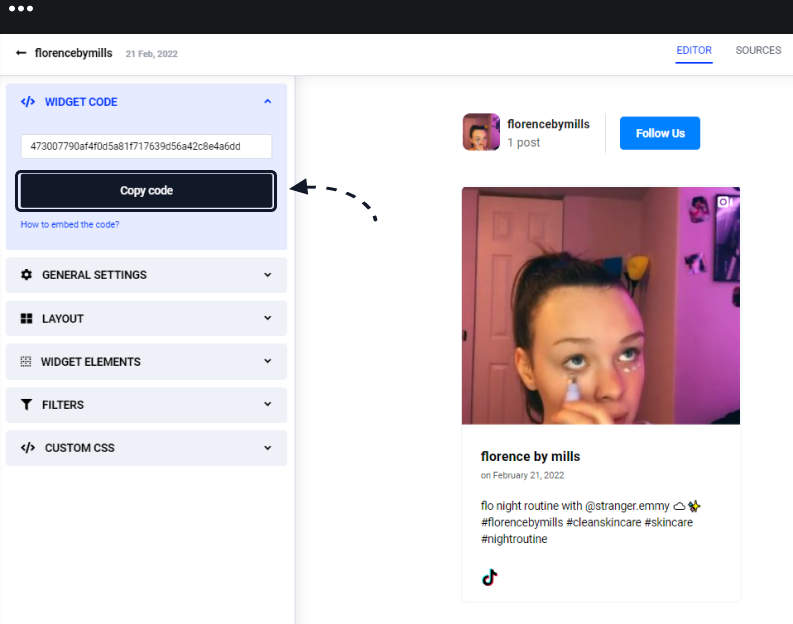This screenshot has width=793, height=624.
Task: Click the '#skincare' hashtag in caption
Action: [x=668, y=522]
